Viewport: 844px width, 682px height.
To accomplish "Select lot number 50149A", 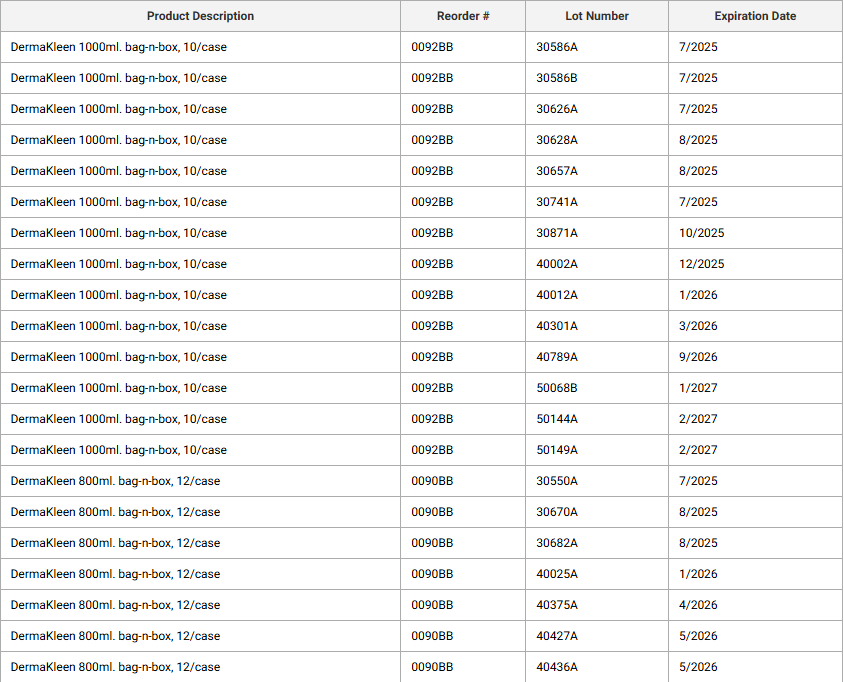I will click(557, 450).
